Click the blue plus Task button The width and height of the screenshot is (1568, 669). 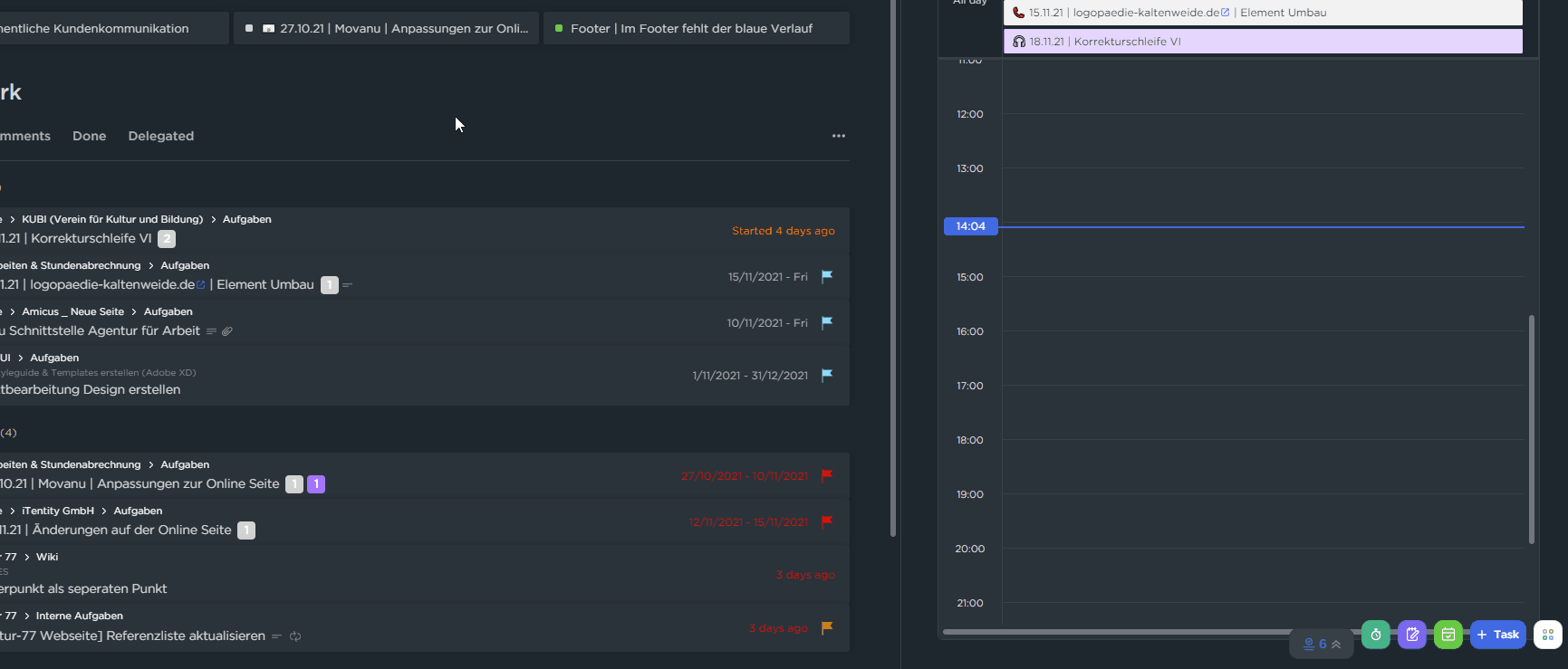coord(1498,635)
